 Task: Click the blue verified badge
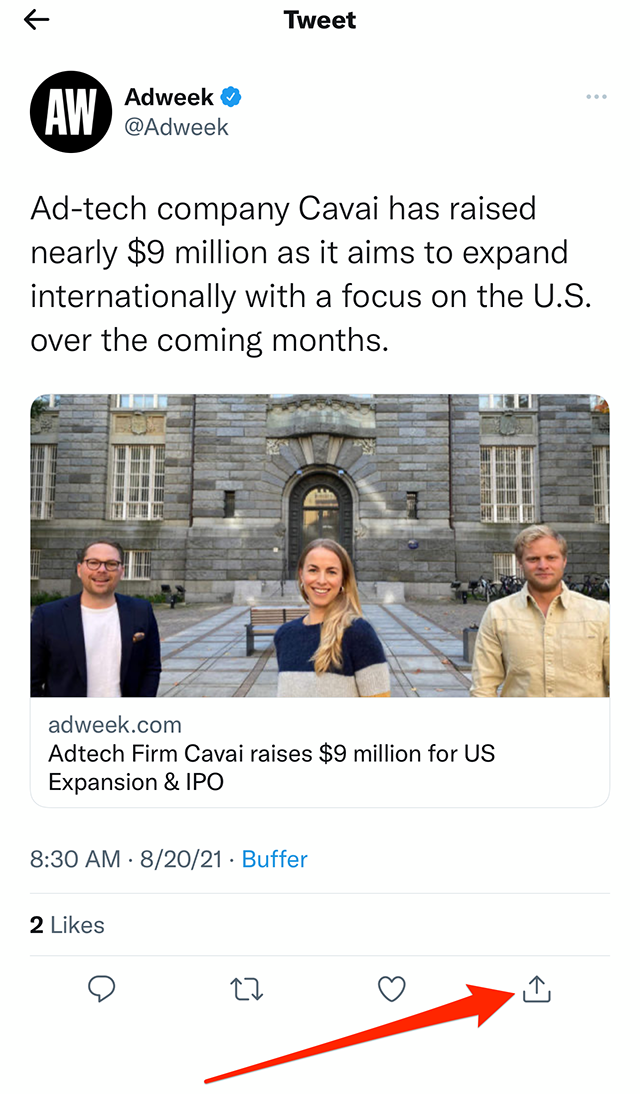(232, 97)
